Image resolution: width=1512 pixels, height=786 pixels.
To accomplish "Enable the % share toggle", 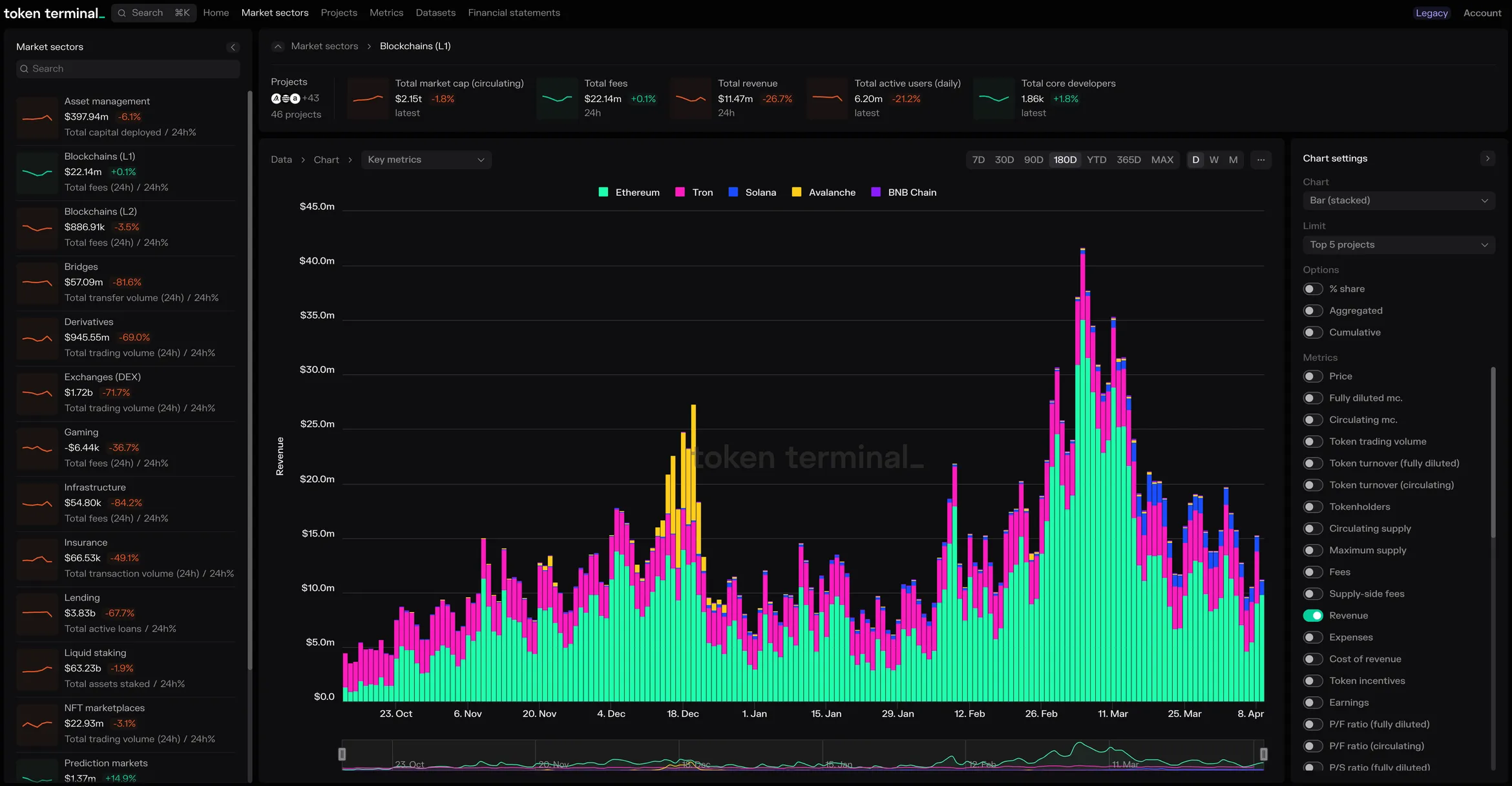I will (x=1312, y=289).
